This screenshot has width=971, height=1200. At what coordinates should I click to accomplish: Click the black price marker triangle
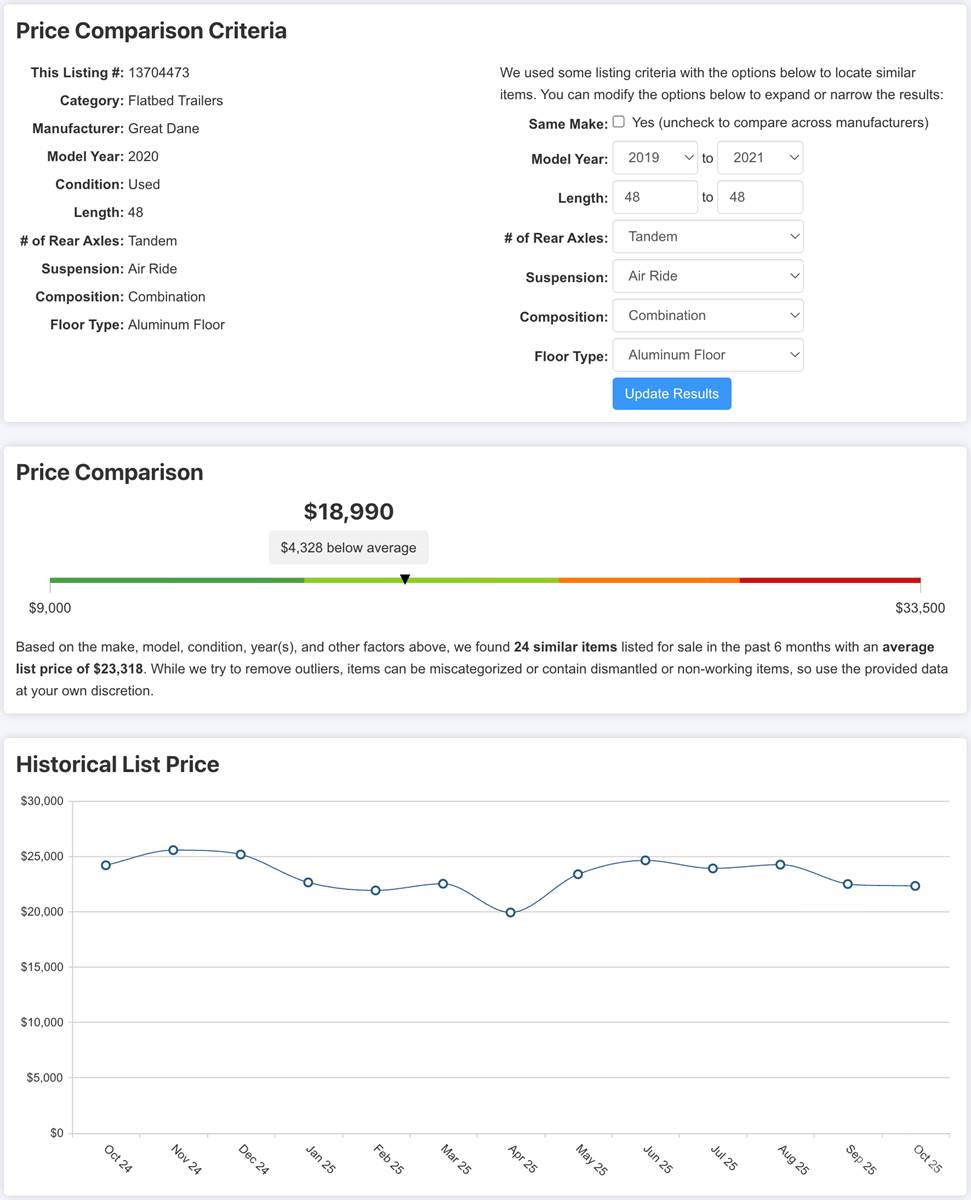[405, 579]
